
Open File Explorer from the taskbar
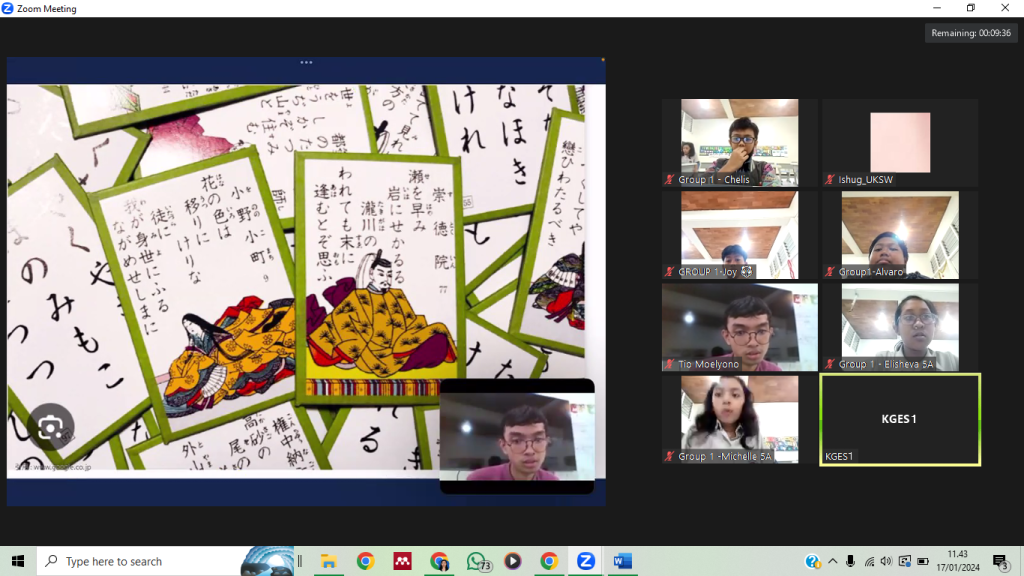(x=328, y=561)
